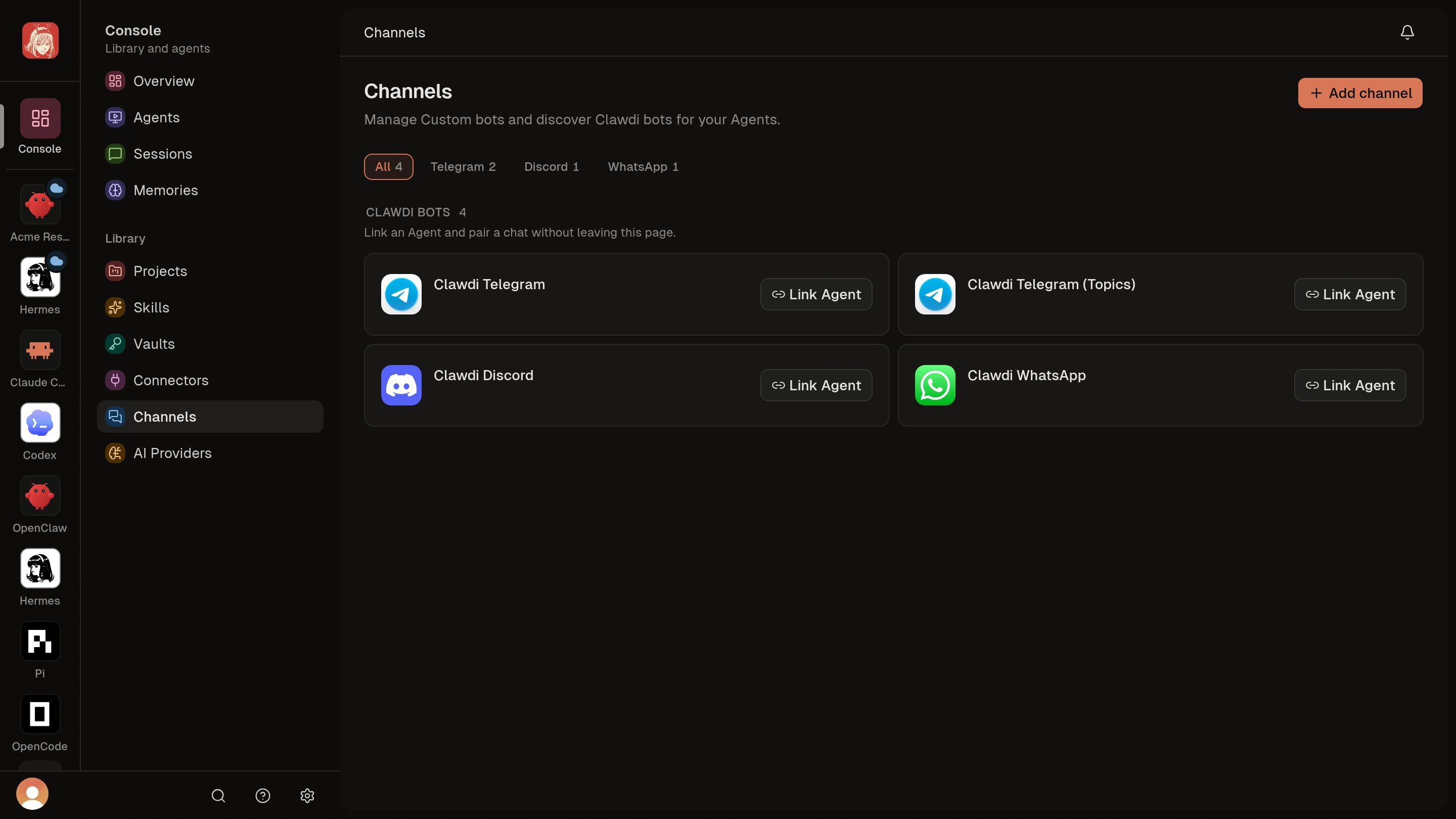Open Connectors in Library
The width and height of the screenshot is (1456, 819).
[210, 380]
